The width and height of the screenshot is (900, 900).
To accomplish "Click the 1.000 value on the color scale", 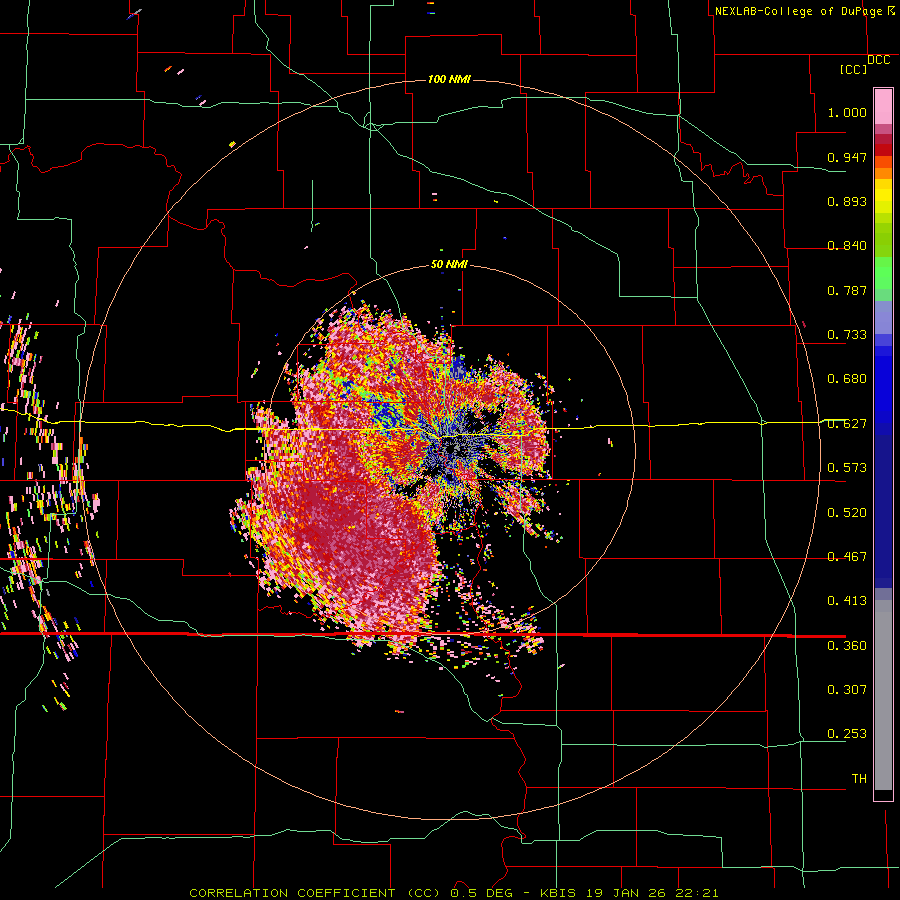I will point(847,112).
